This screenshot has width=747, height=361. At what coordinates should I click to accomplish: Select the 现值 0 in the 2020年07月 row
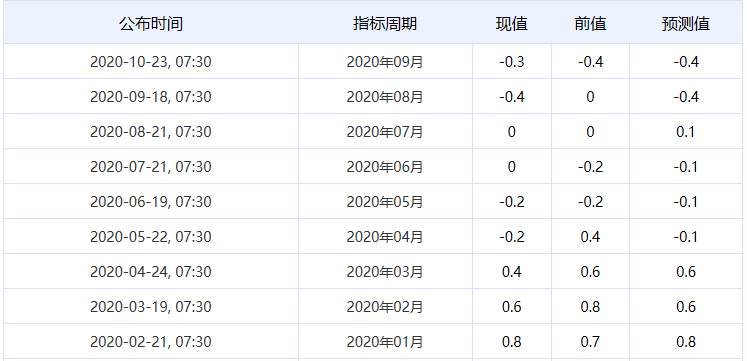[512, 131]
